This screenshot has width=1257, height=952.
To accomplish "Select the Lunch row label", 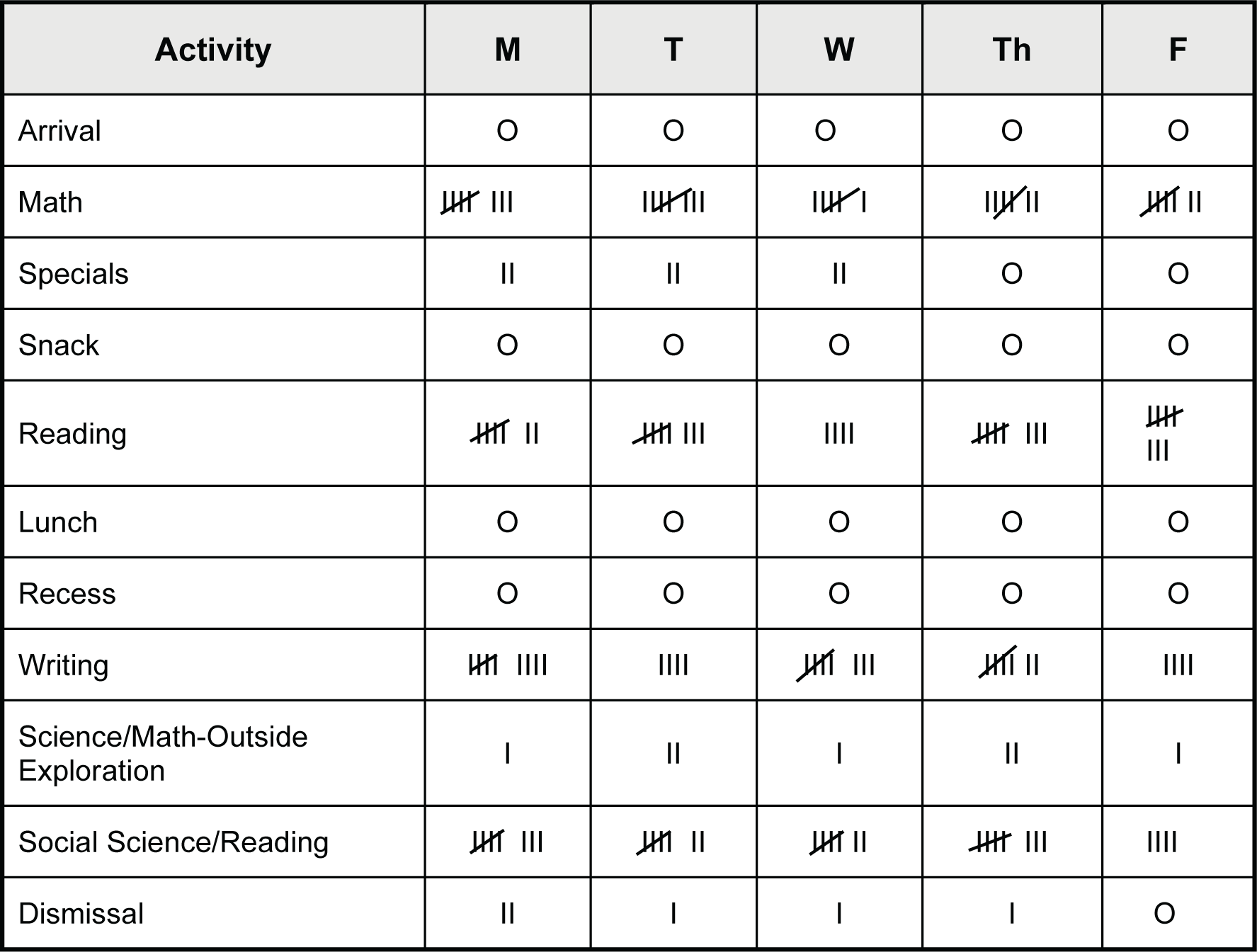I will coord(58,522).
